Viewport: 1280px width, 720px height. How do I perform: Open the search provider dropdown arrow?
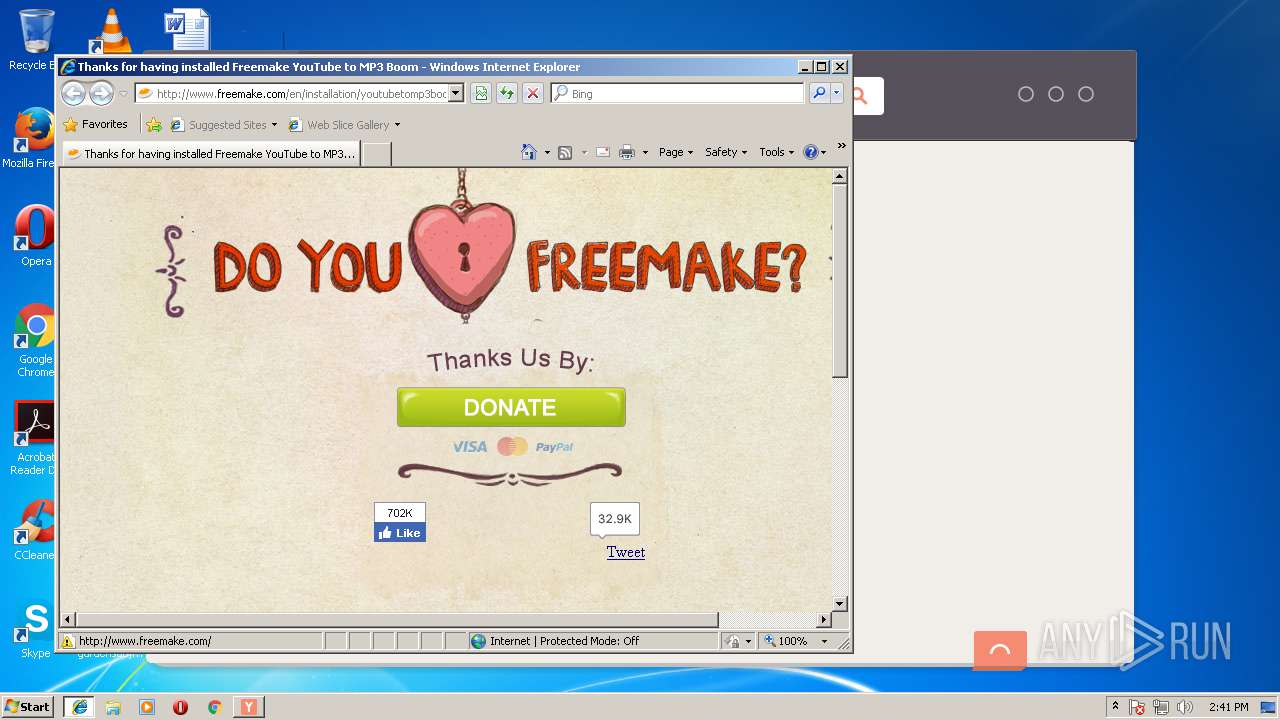point(837,93)
